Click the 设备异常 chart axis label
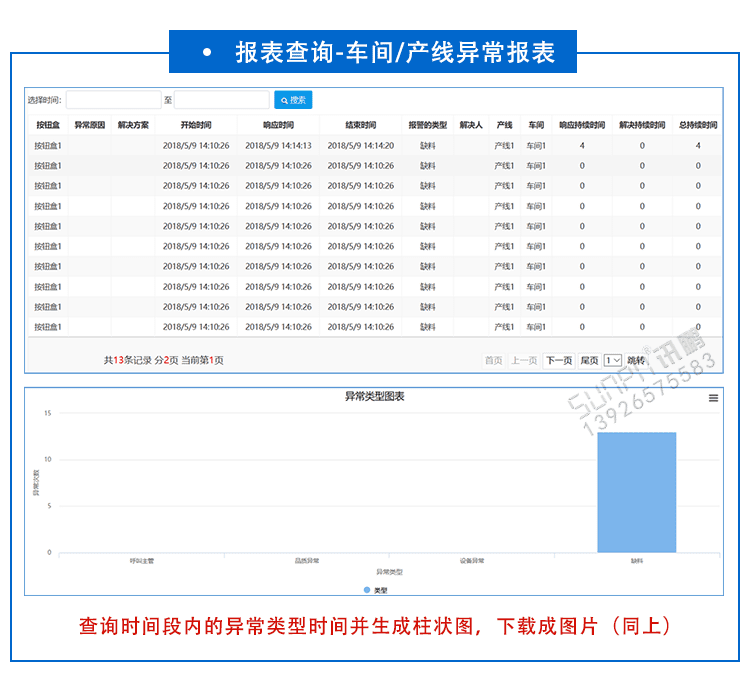750x688 pixels. 472,561
